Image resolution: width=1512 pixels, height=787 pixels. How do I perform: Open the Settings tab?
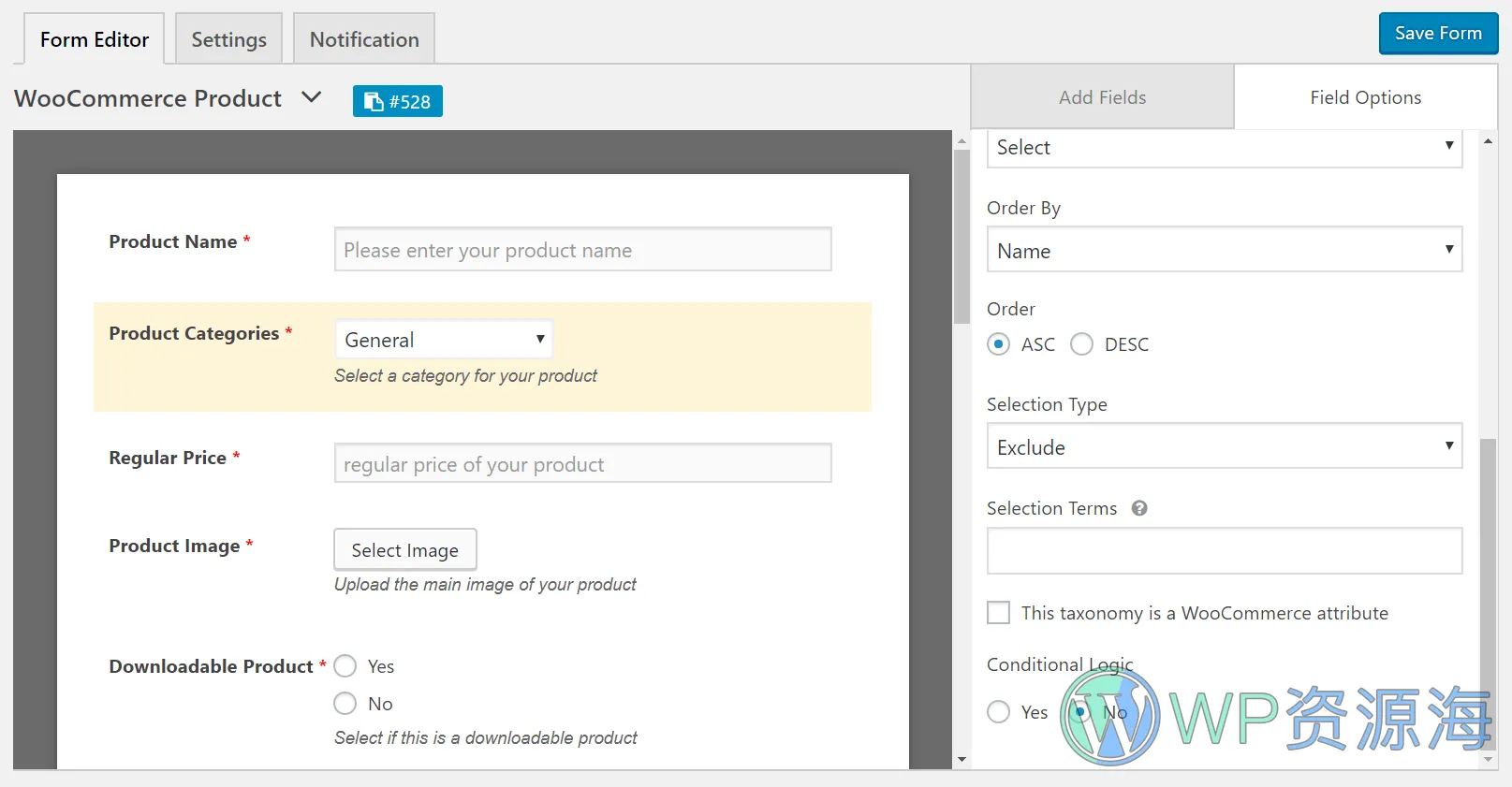(x=228, y=39)
